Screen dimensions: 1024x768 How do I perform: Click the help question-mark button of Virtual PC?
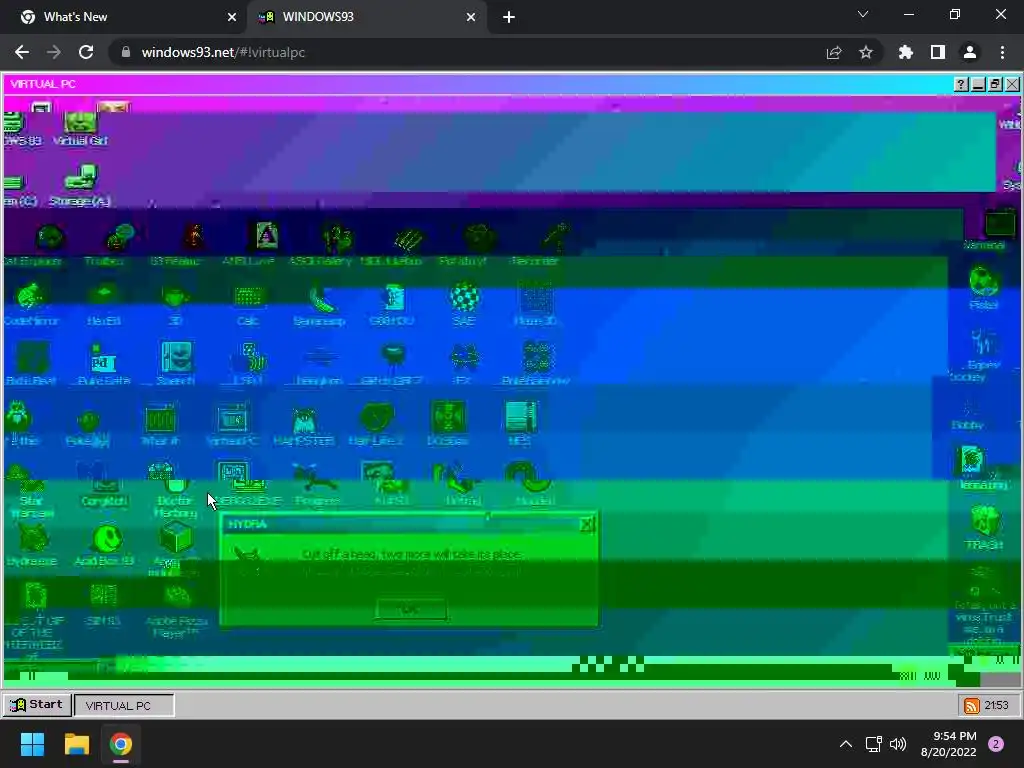(x=961, y=84)
